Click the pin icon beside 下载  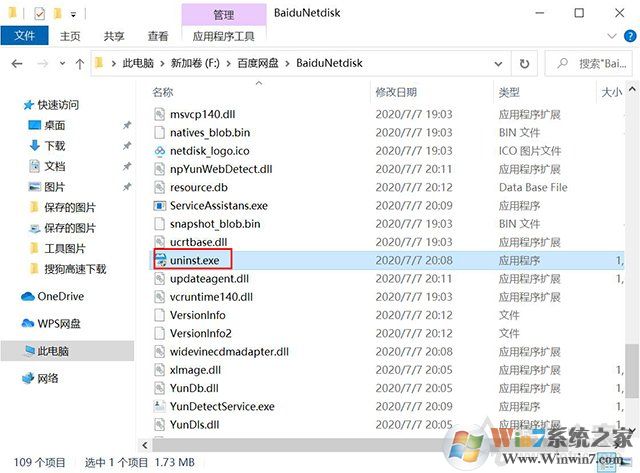(127, 146)
